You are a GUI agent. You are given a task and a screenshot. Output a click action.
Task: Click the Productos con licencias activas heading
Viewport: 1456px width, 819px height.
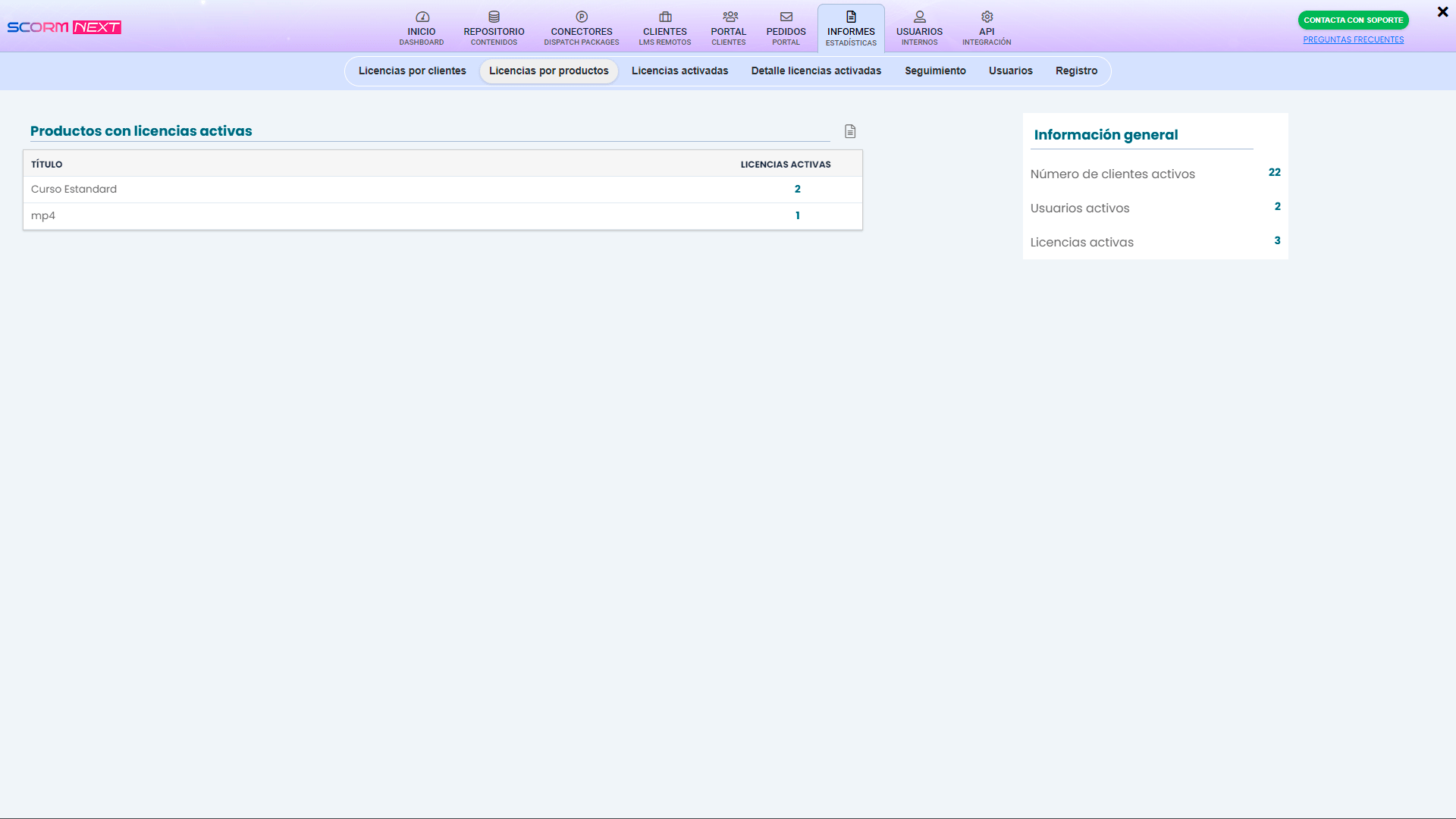pos(141,131)
